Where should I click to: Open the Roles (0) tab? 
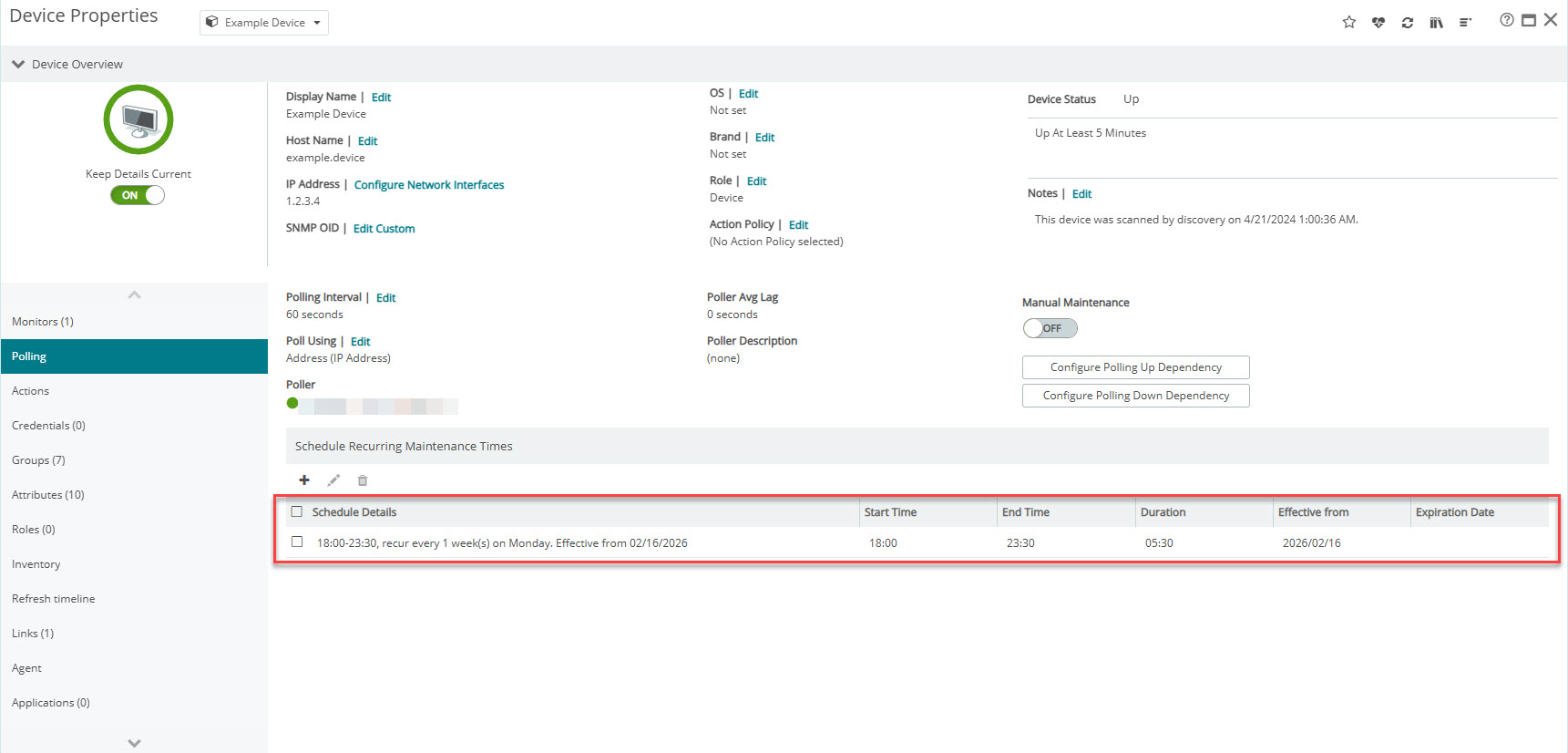tap(134, 530)
